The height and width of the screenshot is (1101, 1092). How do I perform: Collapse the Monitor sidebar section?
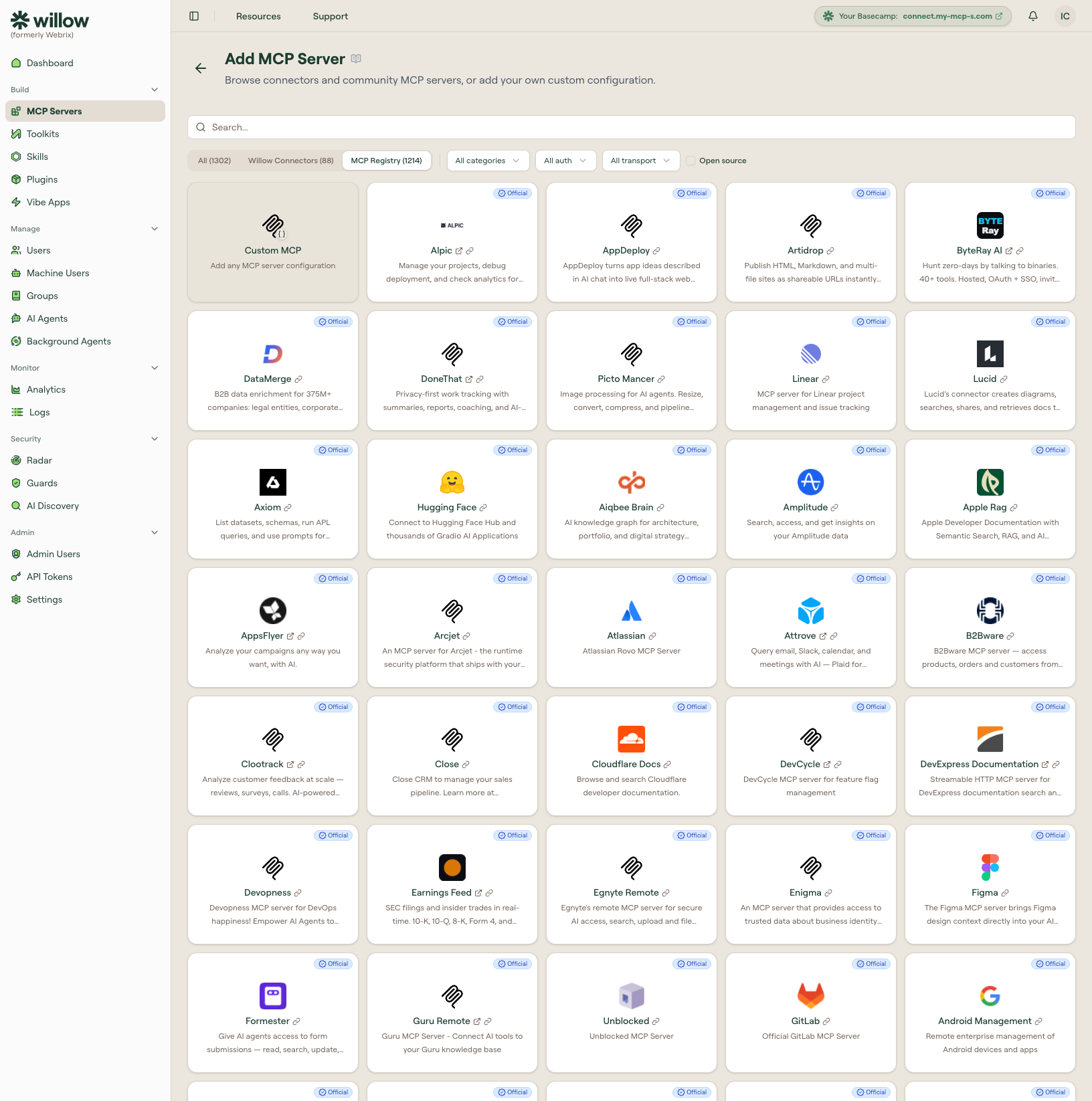pyautogui.click(x=155, y=368)
